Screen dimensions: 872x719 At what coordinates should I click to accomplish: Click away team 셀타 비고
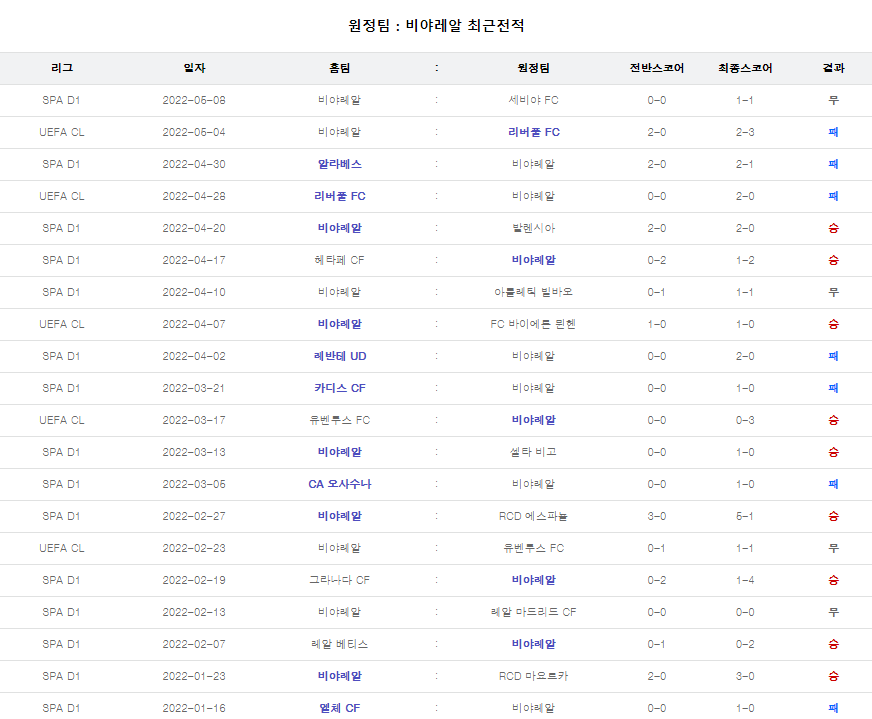click(x=533, y=452)
